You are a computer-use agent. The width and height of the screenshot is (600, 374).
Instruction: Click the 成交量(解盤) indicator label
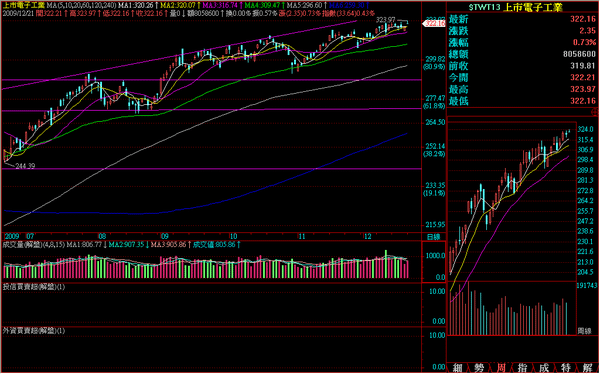point(22,244)
